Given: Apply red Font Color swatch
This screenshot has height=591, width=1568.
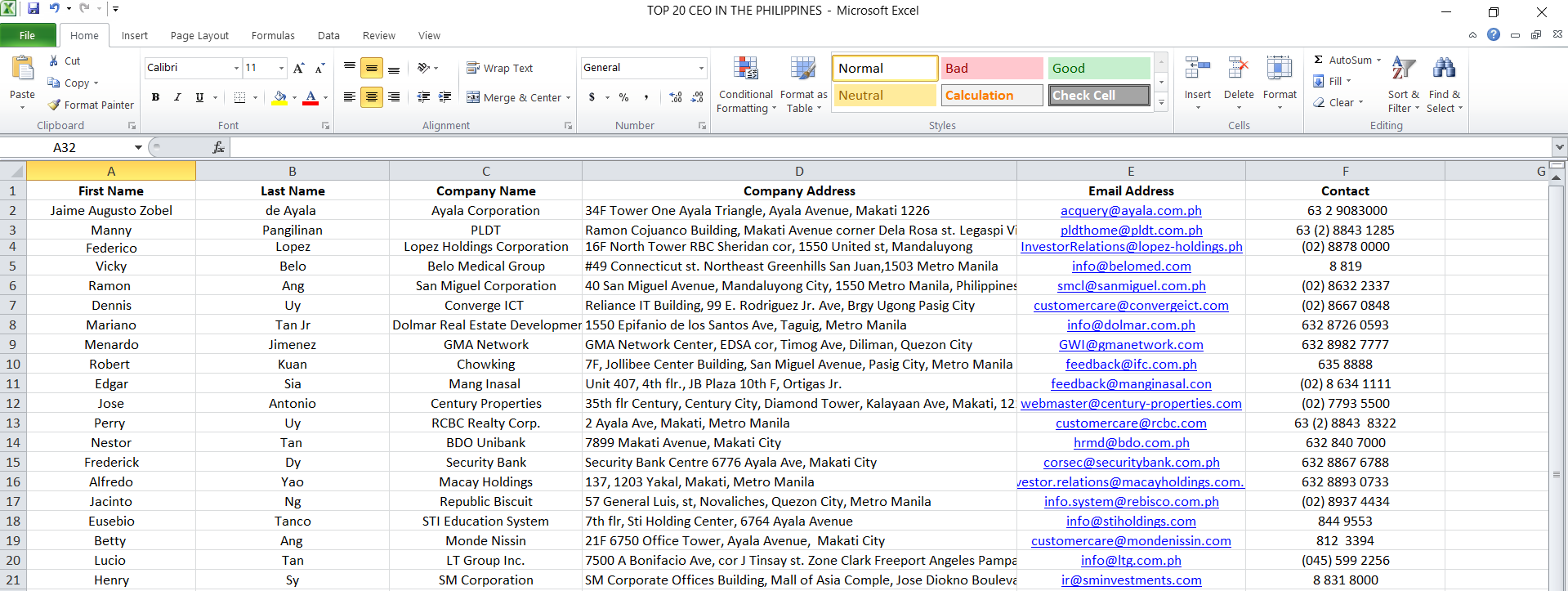Looking at the screenshot, I should [310, 98].
